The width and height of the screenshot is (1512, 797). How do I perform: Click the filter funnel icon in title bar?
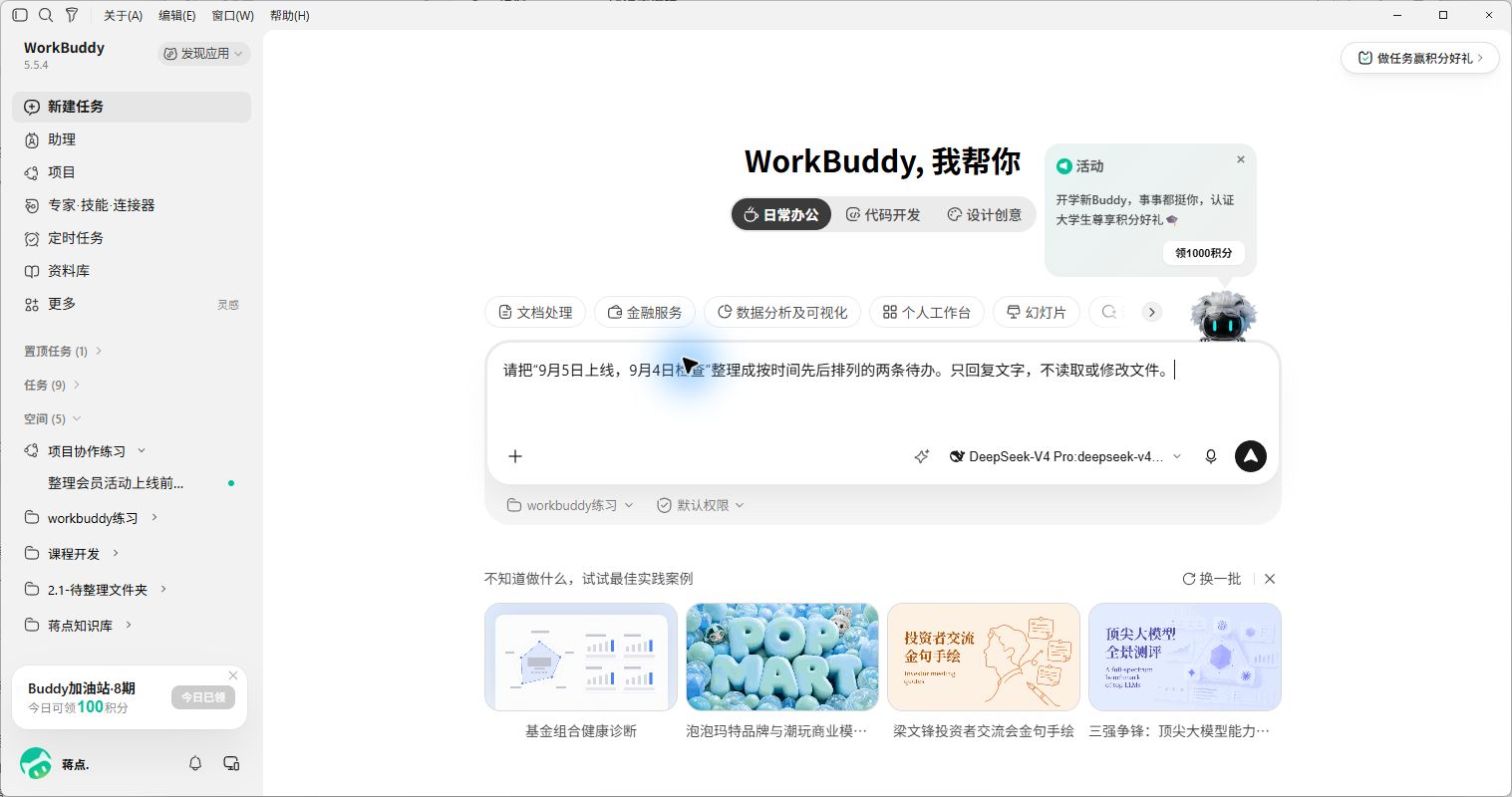72,15
